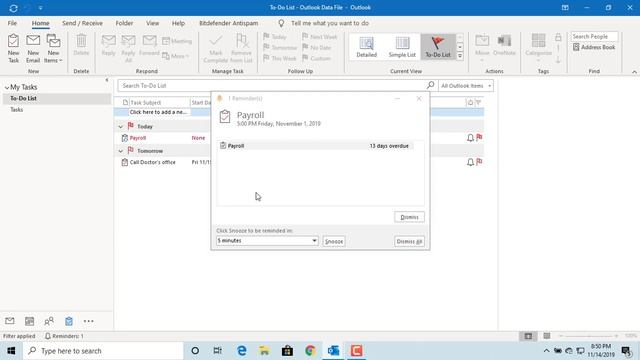Click Tell me what you want to do

point(329,23)
